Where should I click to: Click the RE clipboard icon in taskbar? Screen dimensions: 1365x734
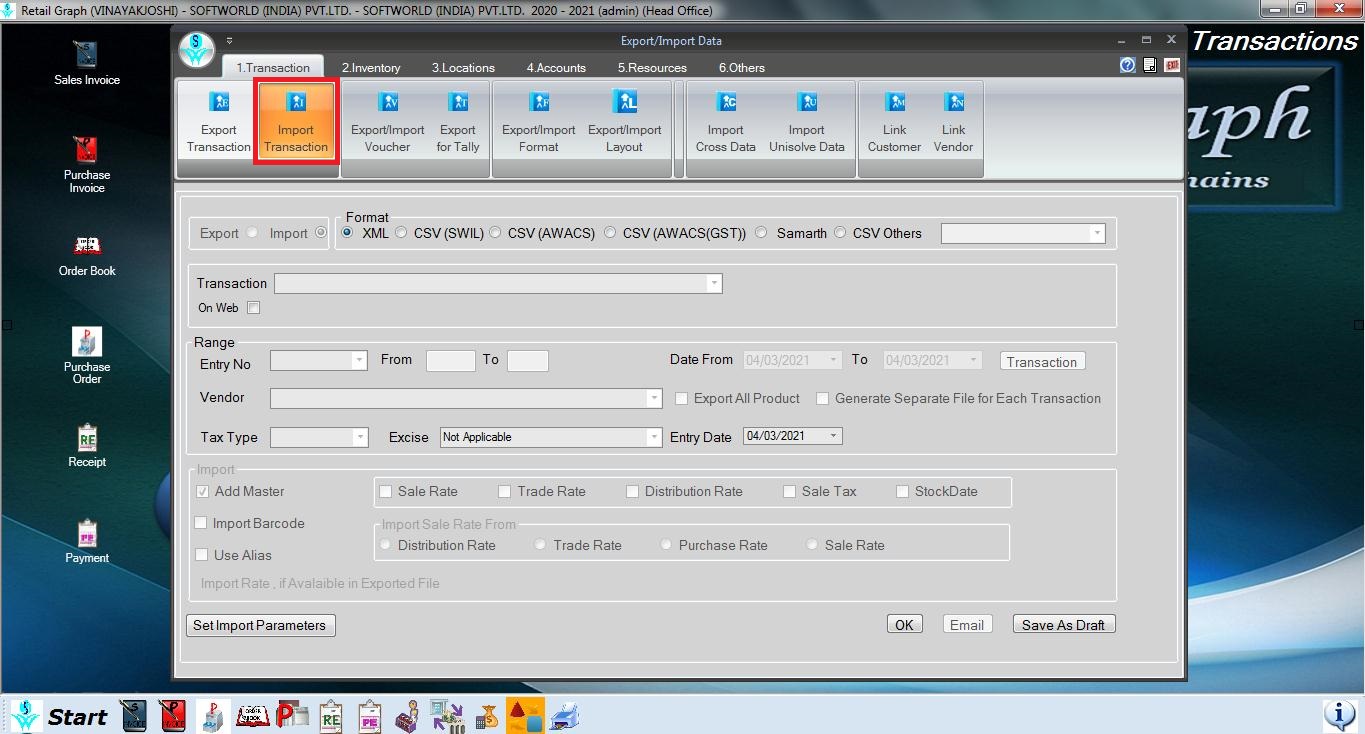[x=331, y=716]
